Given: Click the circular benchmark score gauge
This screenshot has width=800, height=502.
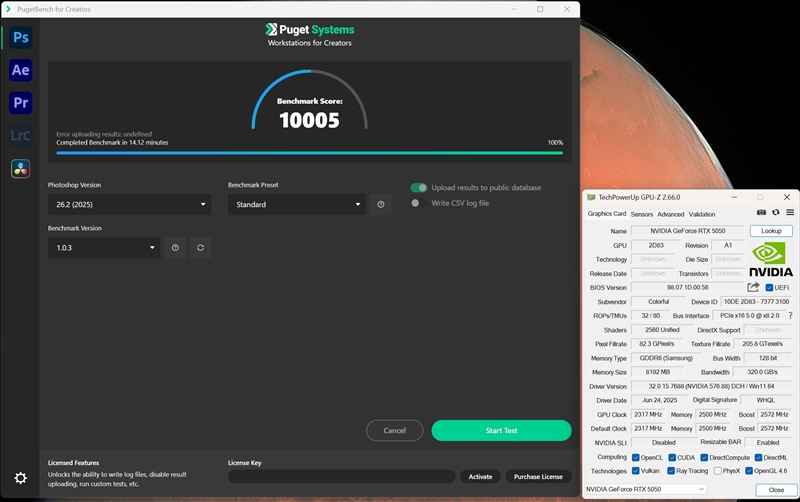Looking at the screenshot, I should coord(310,99).
